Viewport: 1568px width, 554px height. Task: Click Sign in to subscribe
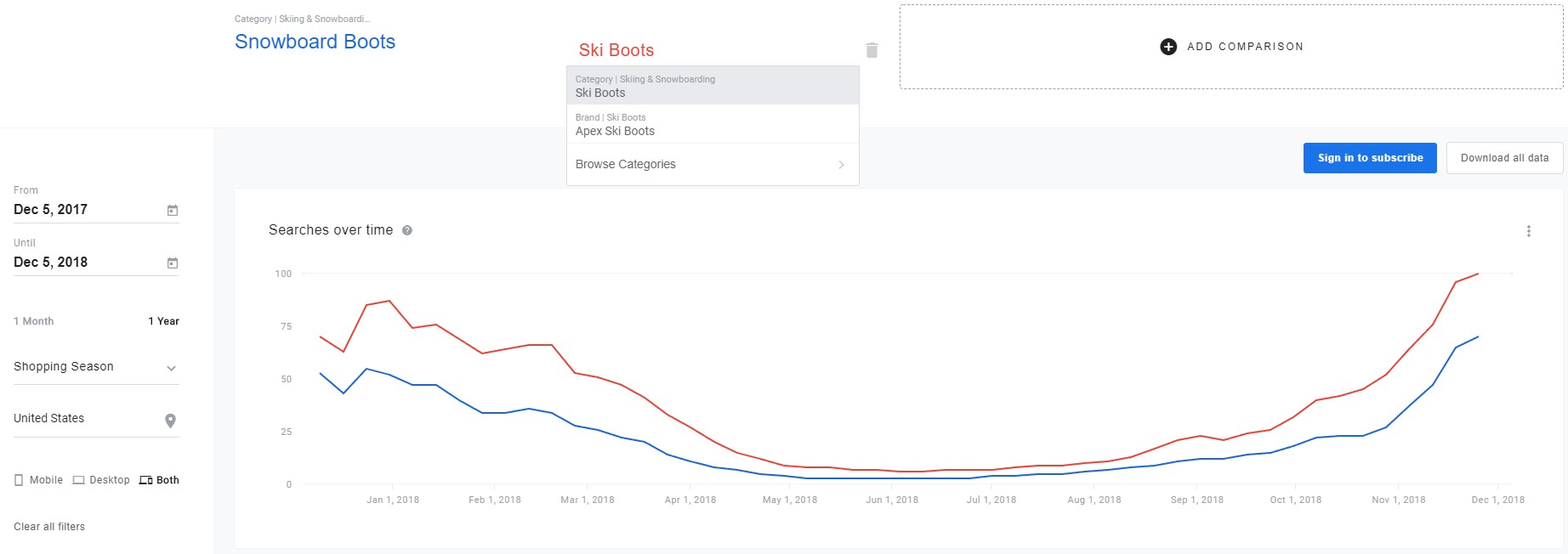click(1370, 158)
